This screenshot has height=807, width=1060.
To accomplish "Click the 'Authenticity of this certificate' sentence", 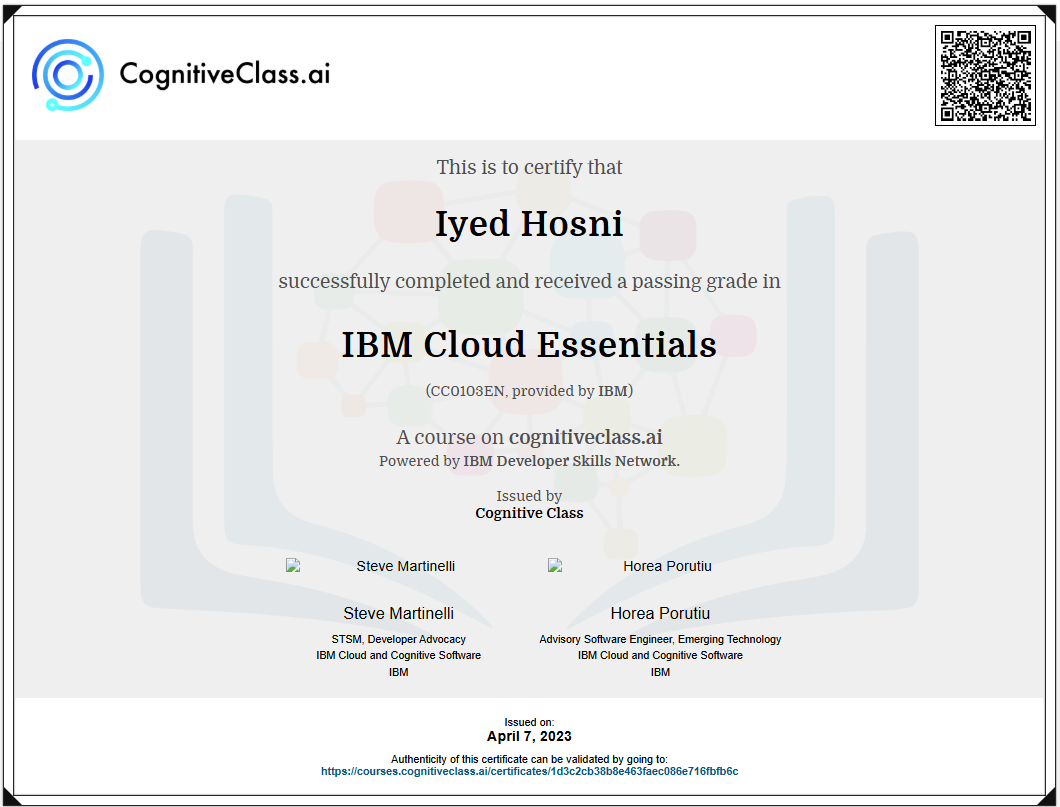I will pyautogui.click(x=529, y=759).
